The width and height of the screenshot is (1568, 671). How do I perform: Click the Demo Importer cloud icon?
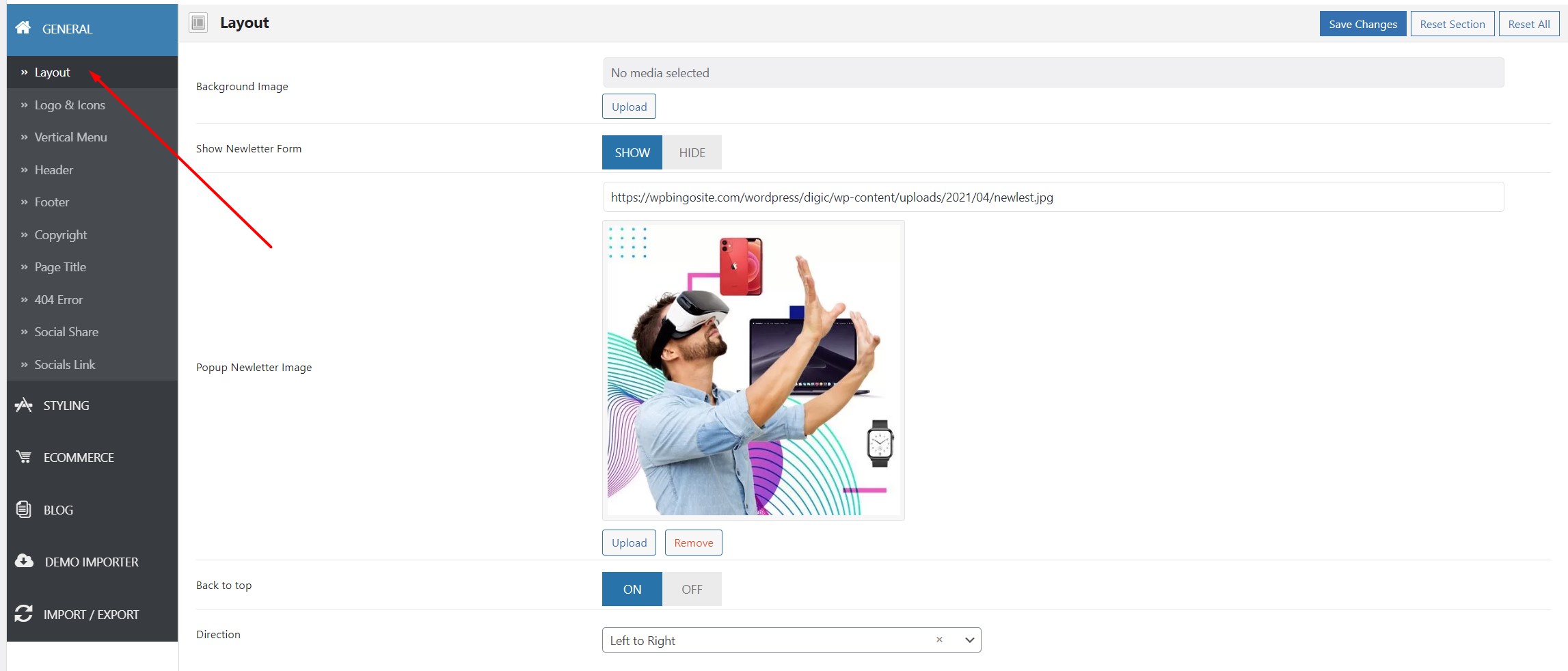24,561
